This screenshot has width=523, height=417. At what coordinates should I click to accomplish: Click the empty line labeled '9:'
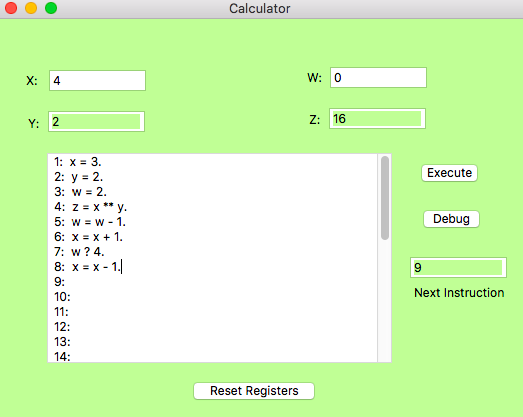click(x=60, y=282)
